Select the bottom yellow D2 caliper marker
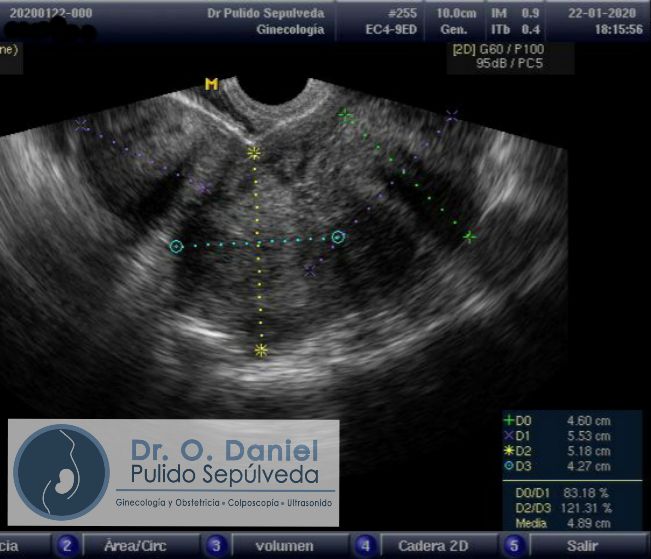This screenshot has width=651, height=559. [261, 350]
